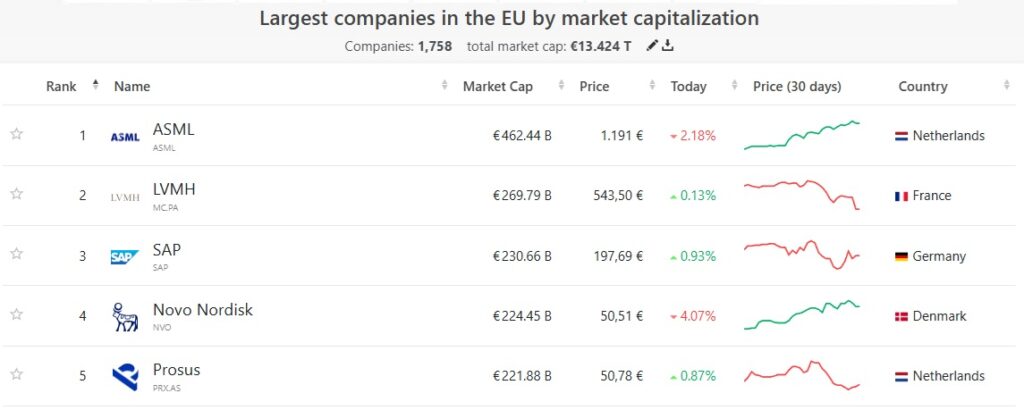Click the ASML 30-day price chart
This screenshot has width=1024, height=410.
click(x=802, y=136)
